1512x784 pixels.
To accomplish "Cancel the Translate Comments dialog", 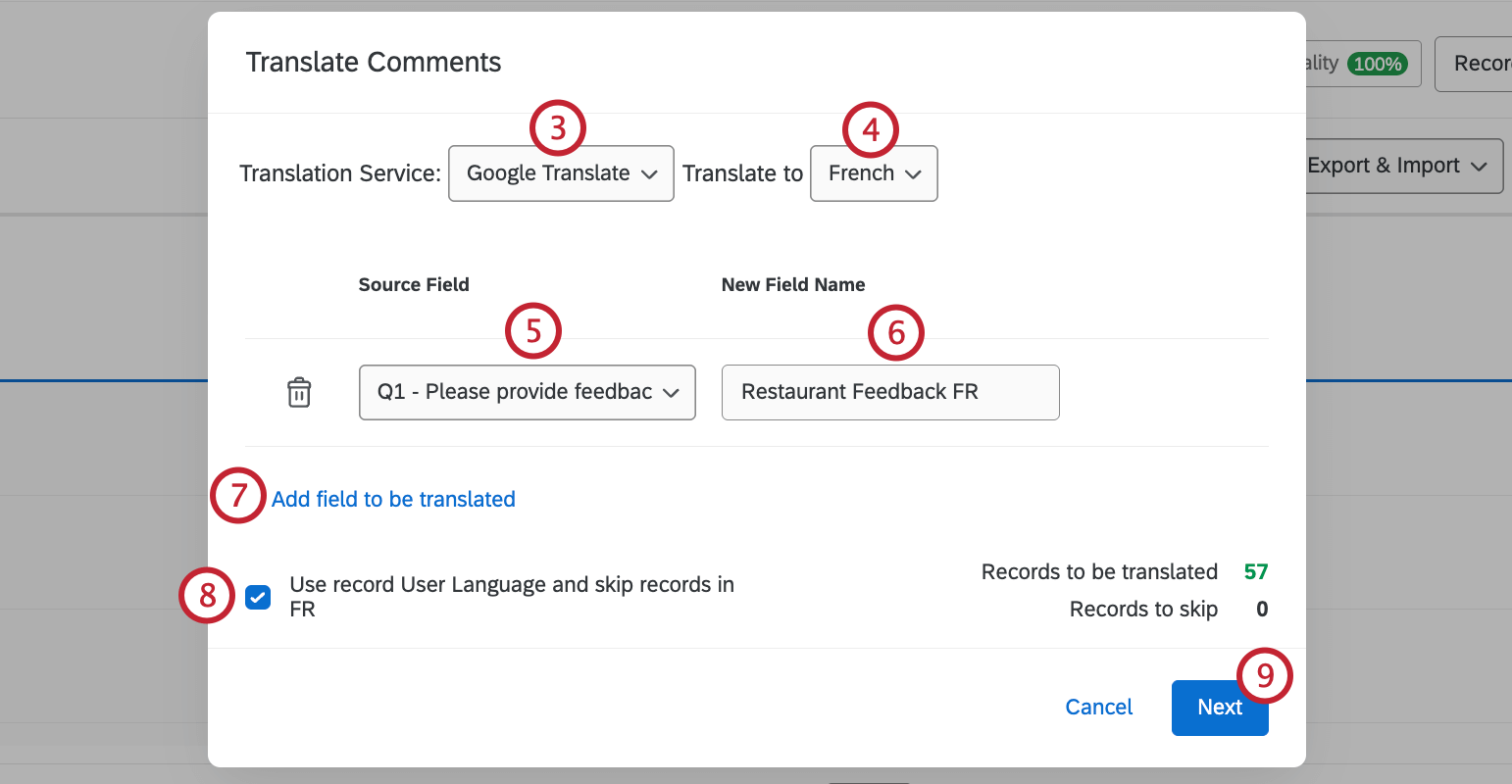I will click(x=1098, y=707).
